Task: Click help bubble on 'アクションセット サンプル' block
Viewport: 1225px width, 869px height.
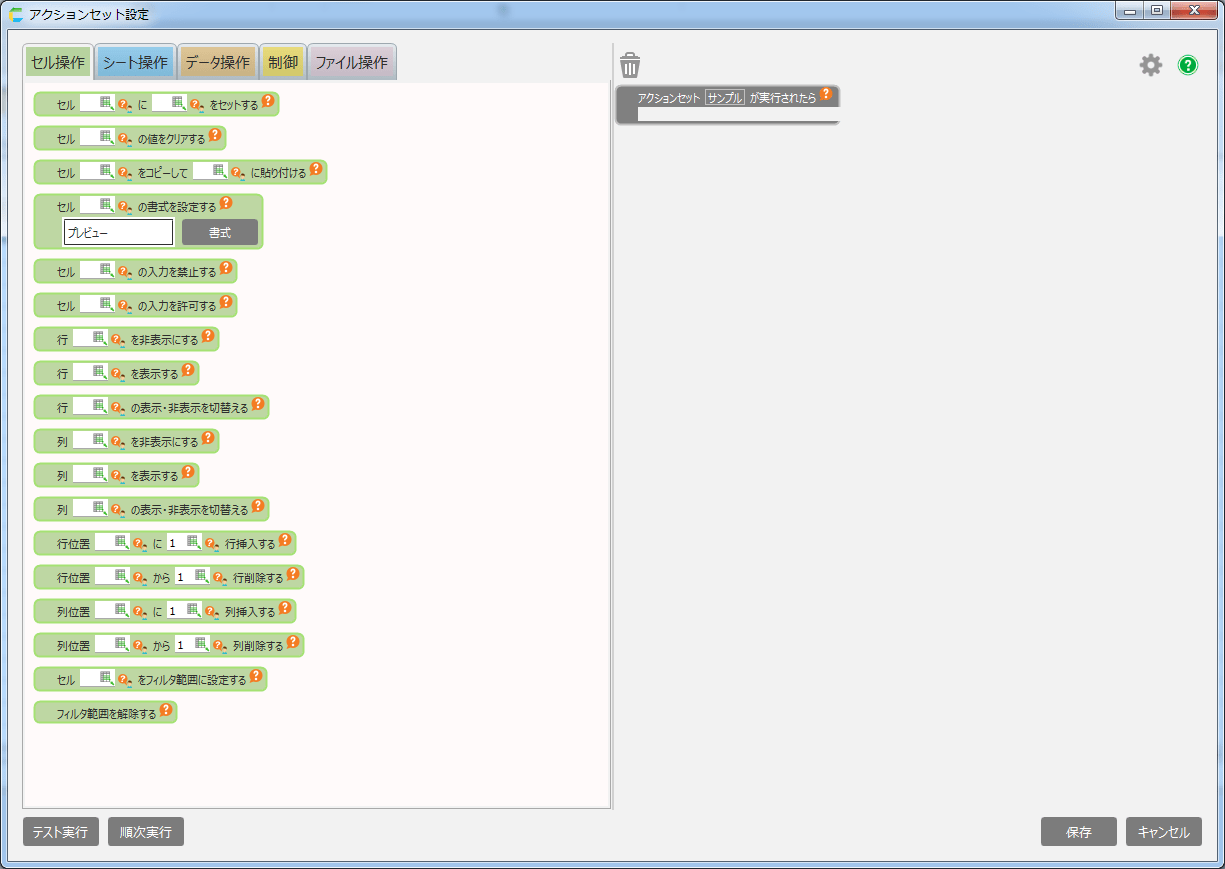Action: pyautogui.click(x=826, y=95)
